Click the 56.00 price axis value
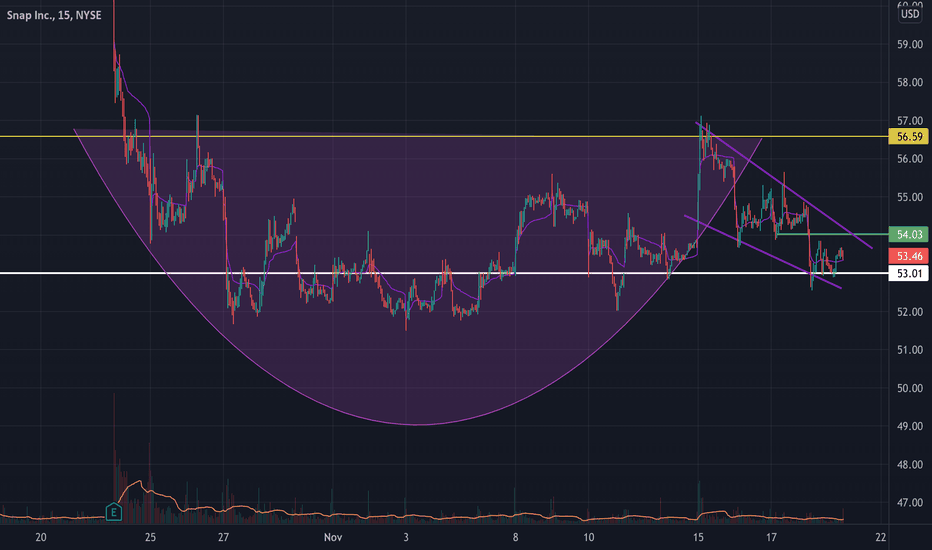Image resolution: width=932 pixels, height=550 pixels. click(x=910, y=159)
